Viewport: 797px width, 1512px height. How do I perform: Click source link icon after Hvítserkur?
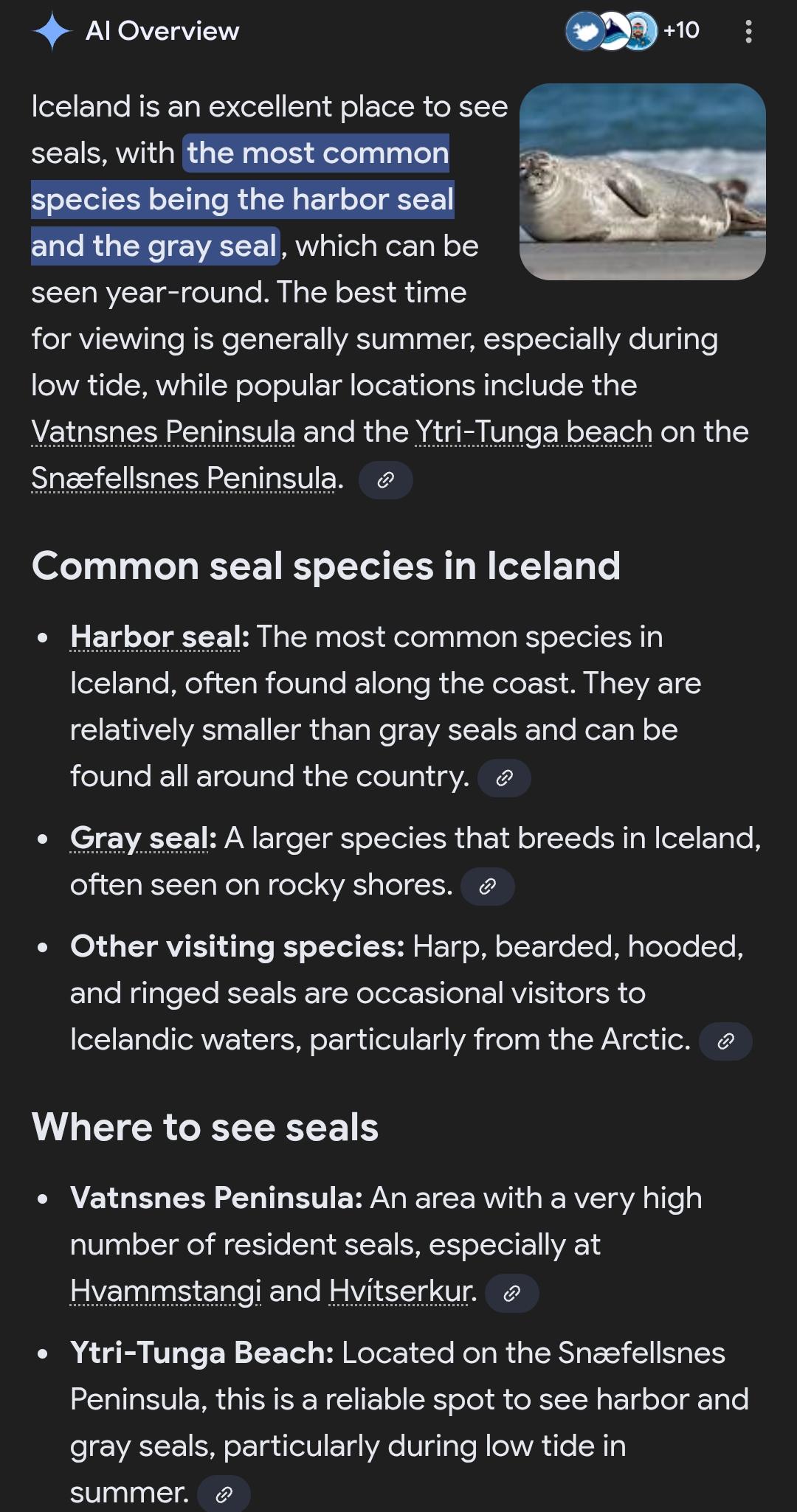(x=511, y=1293)
